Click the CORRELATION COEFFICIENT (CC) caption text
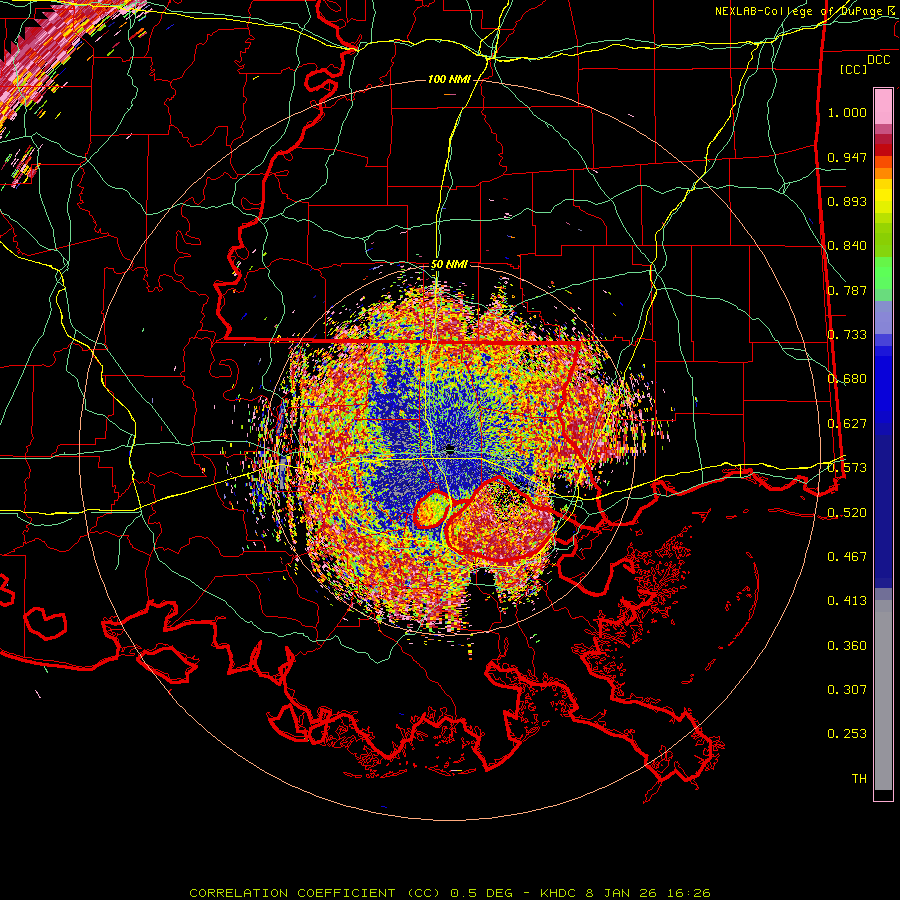 point(315,893)
